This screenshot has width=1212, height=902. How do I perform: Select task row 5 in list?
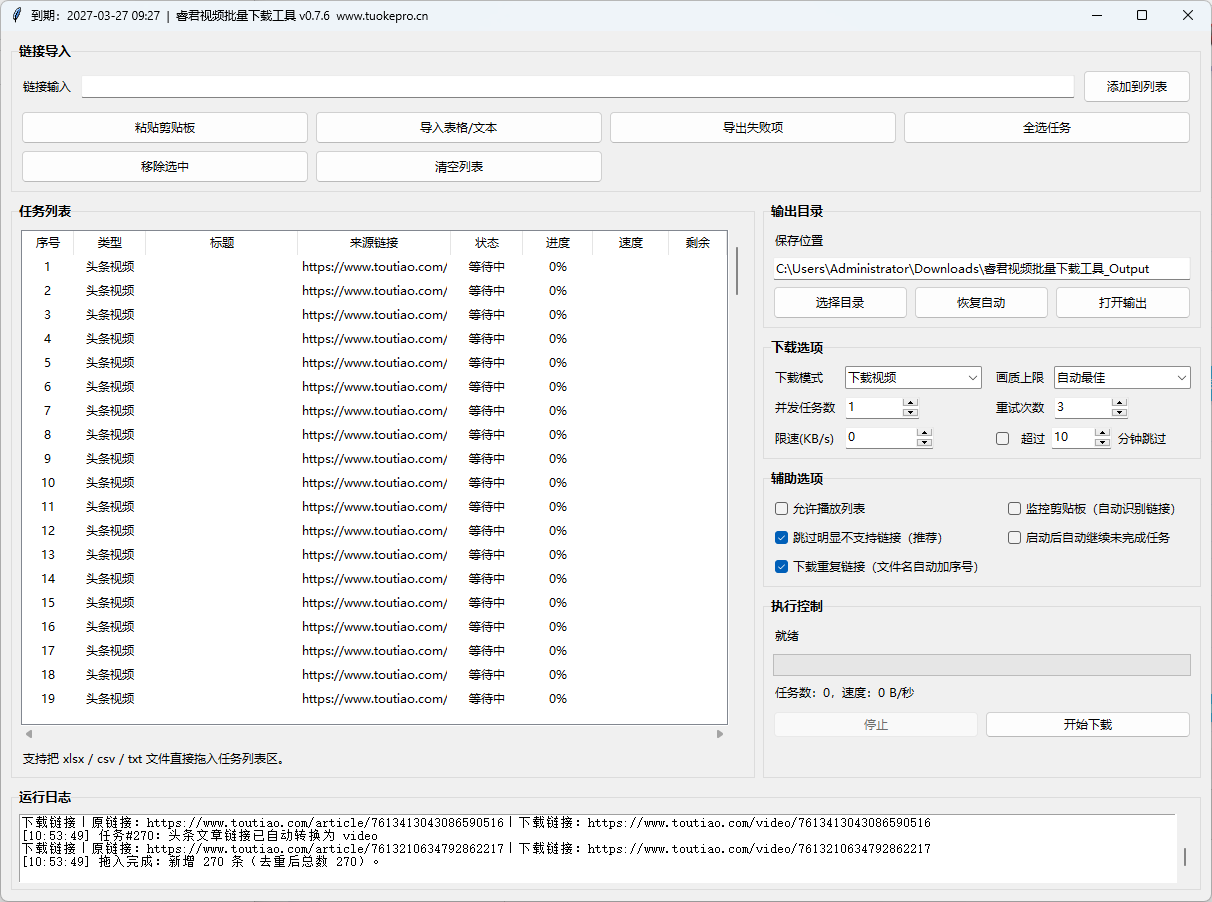(x=375, y=363)
